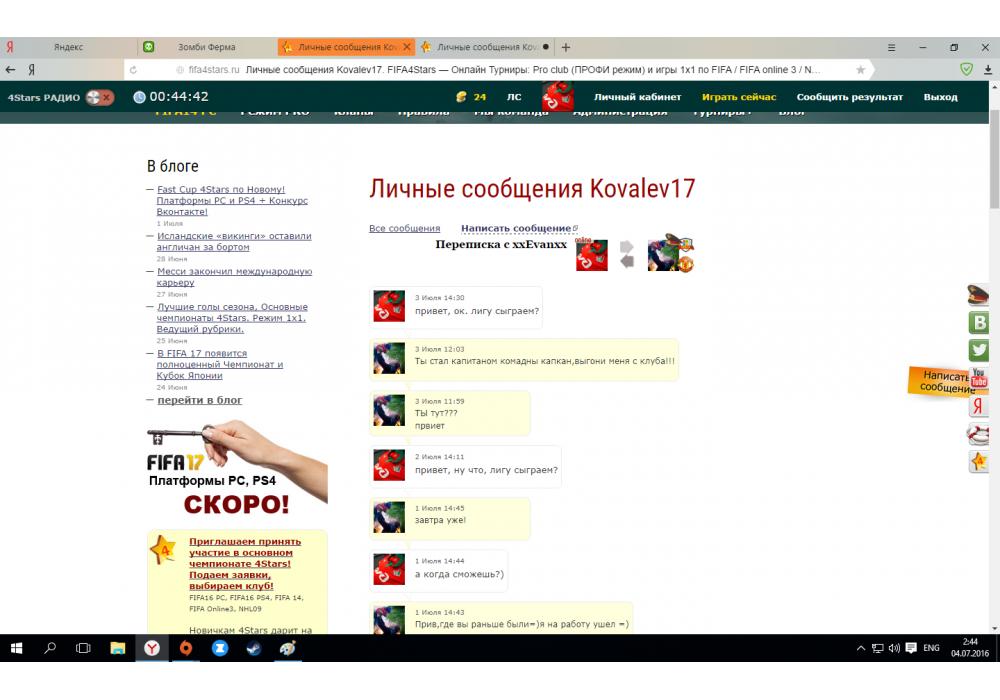
Task: Expand the system tray hidden icons
Action: pyautogui.click(x=860, y=648)
